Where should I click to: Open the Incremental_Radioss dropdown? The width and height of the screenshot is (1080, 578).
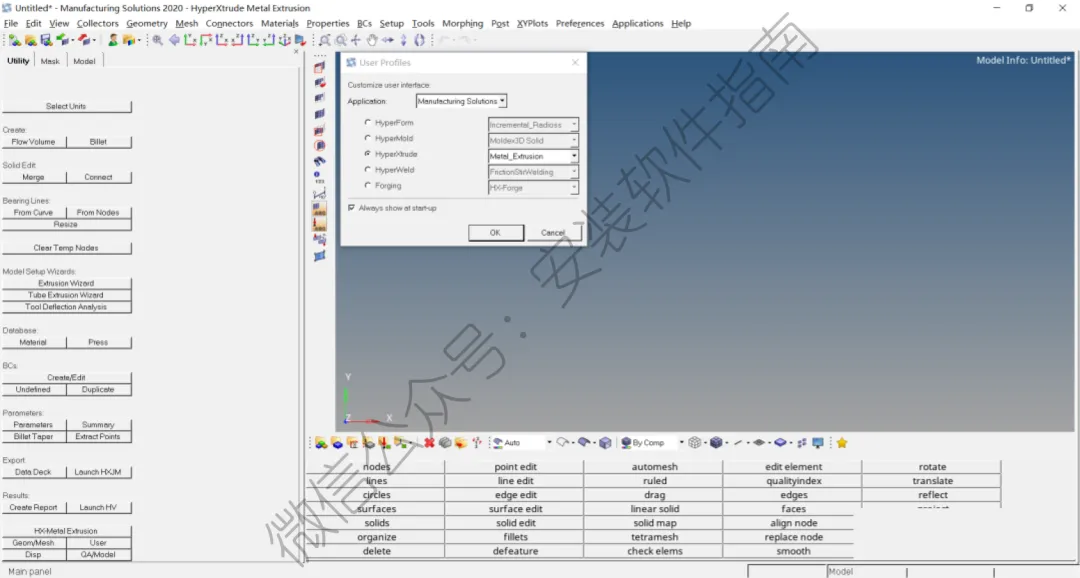[x=533, y=125]
